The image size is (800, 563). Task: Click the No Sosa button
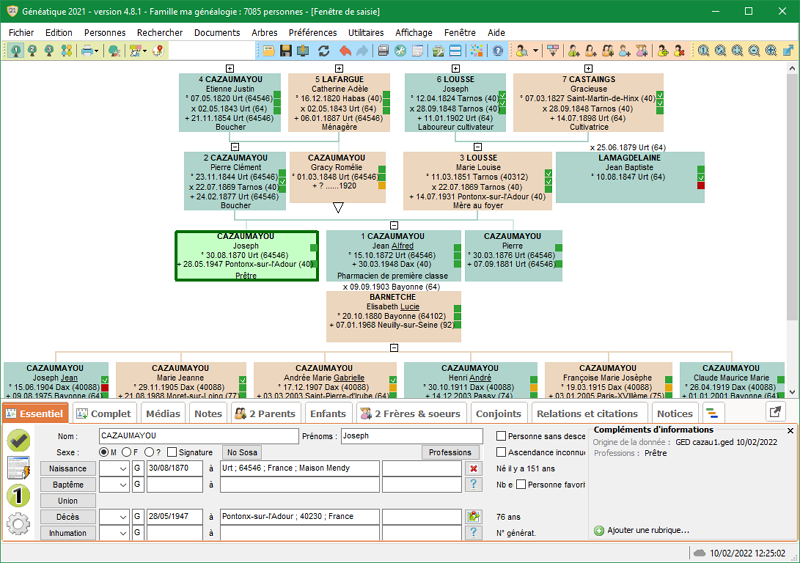click(242, 452)
